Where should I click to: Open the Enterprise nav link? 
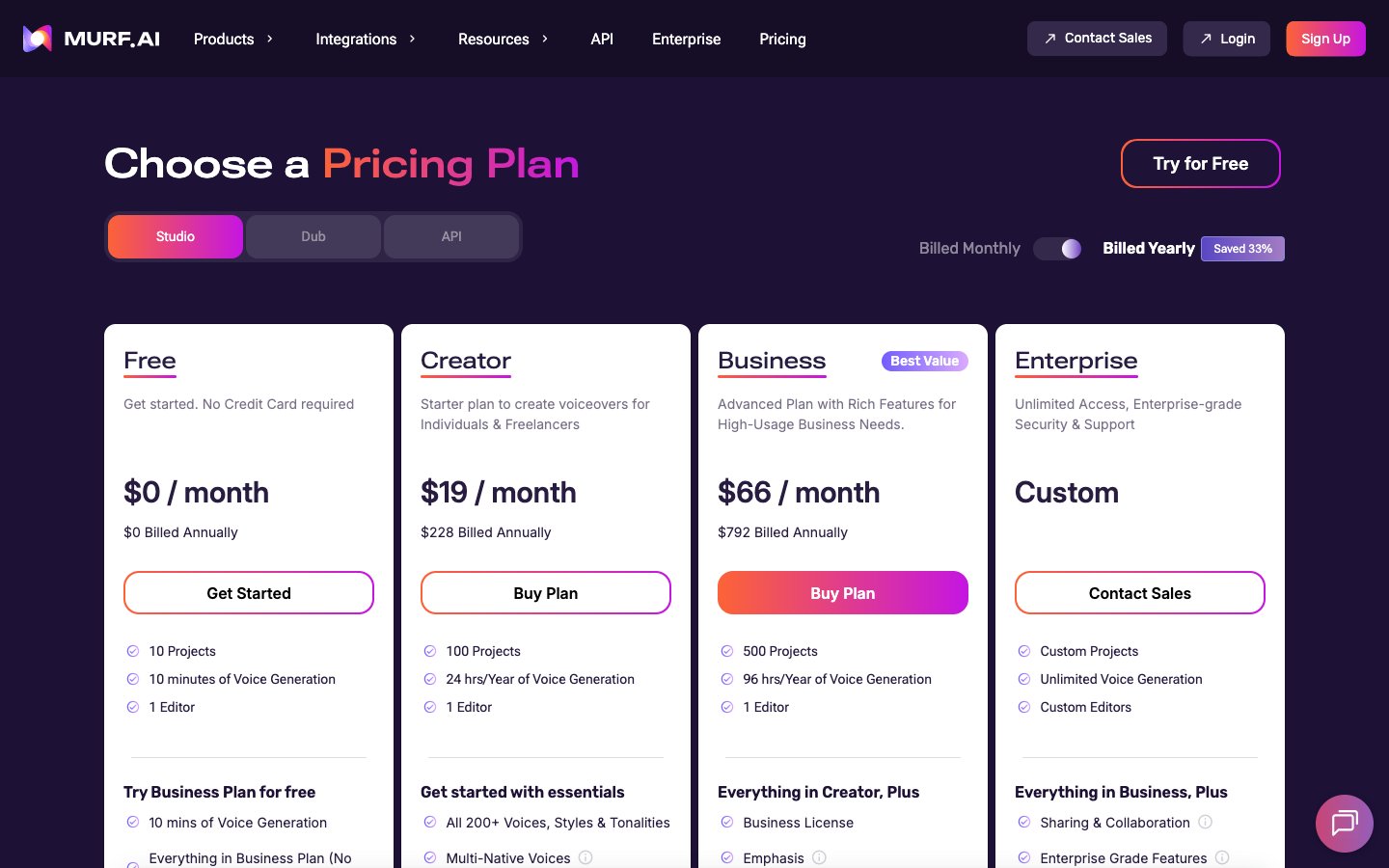point(686,39)
